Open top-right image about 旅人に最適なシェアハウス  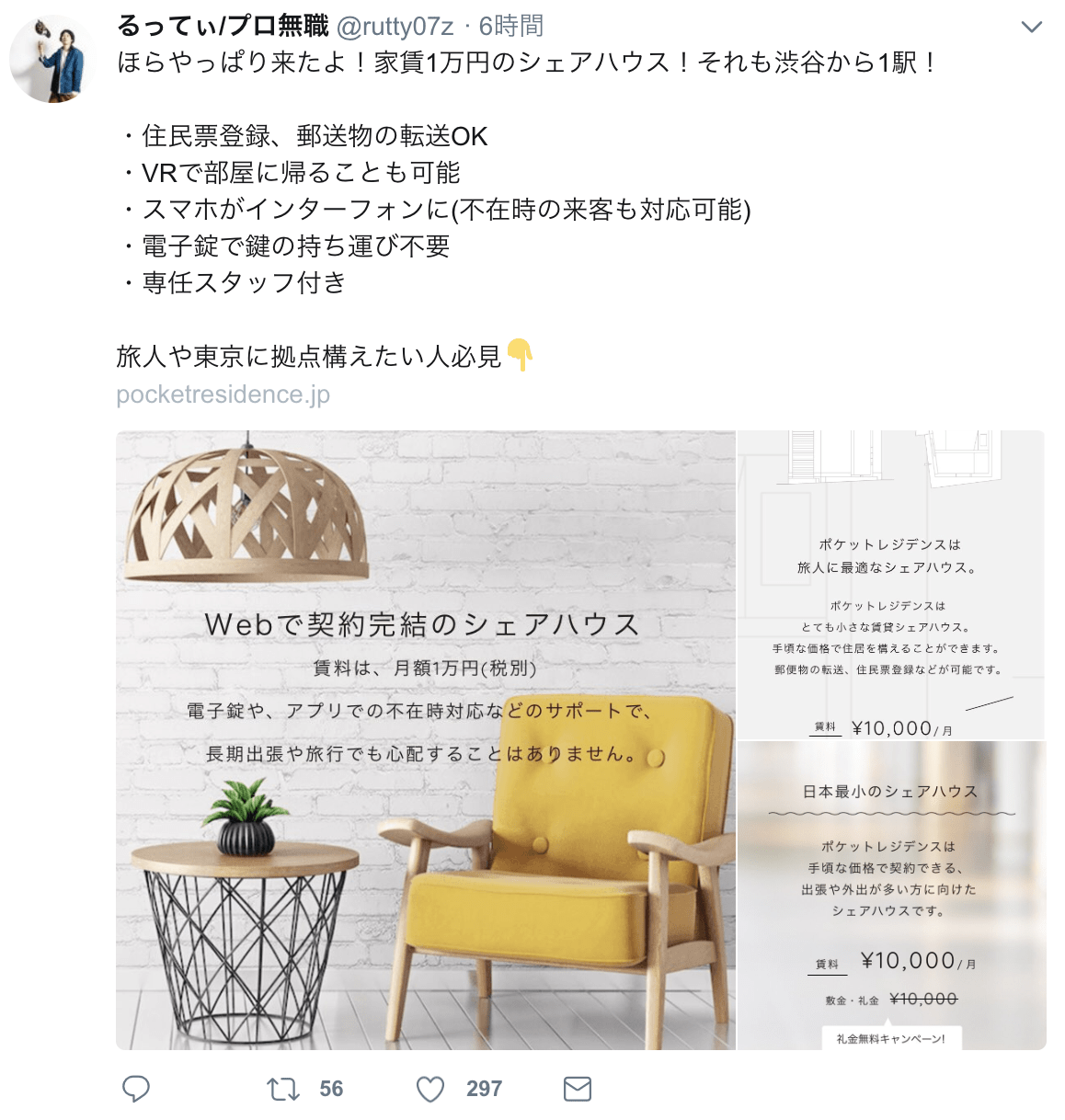click(891, 585)
